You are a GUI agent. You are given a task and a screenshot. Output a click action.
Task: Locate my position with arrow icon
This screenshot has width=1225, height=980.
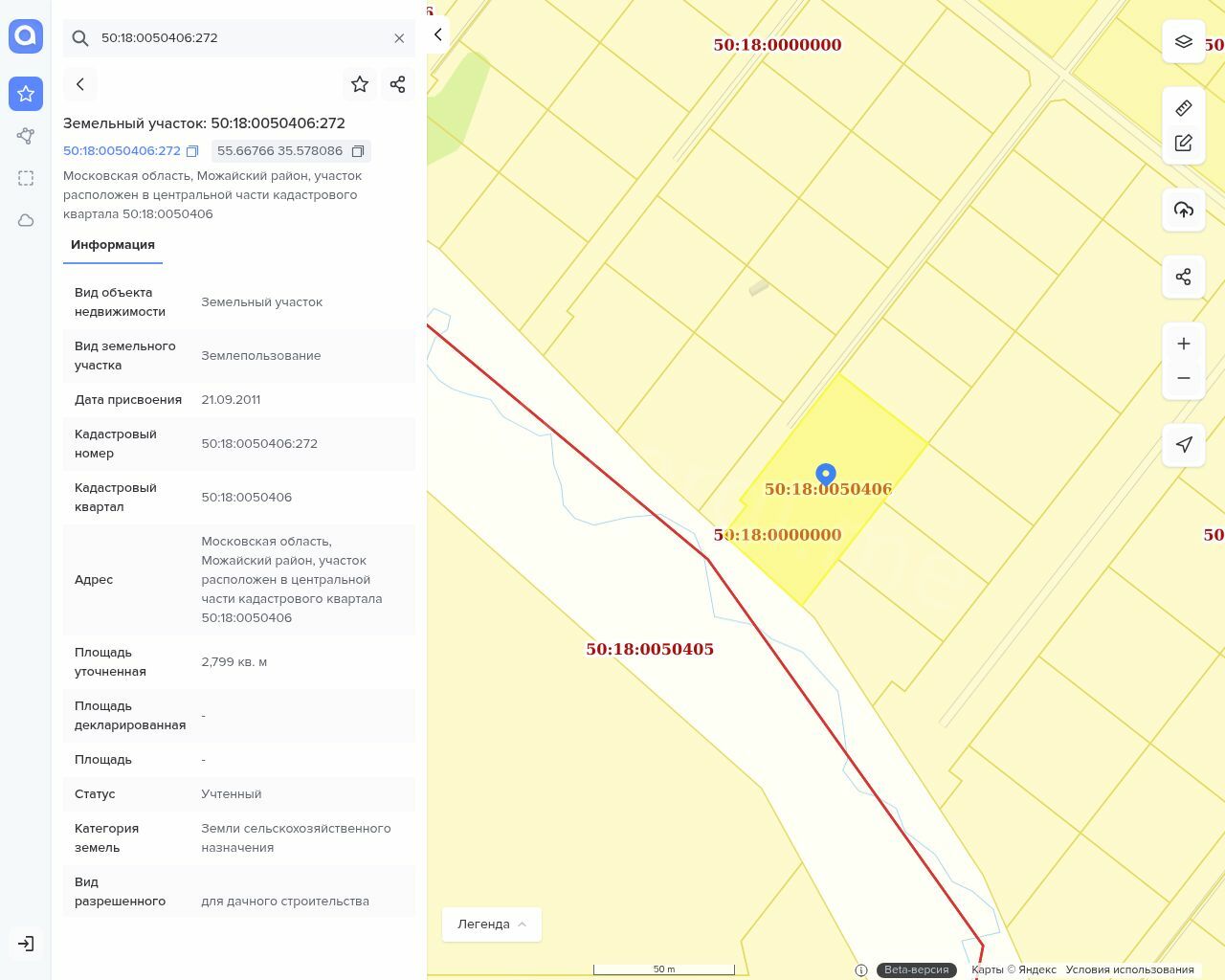click(x=1183, y=445)
